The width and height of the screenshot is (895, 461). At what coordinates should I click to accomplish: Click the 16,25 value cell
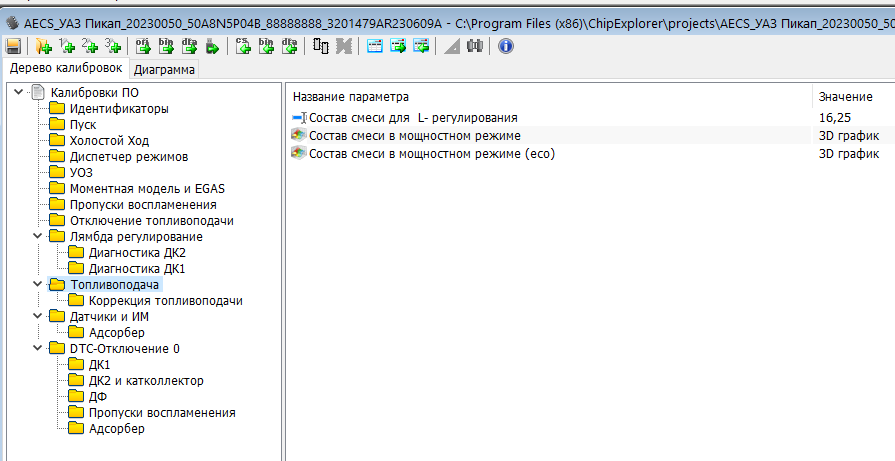[x=835, y=118]
